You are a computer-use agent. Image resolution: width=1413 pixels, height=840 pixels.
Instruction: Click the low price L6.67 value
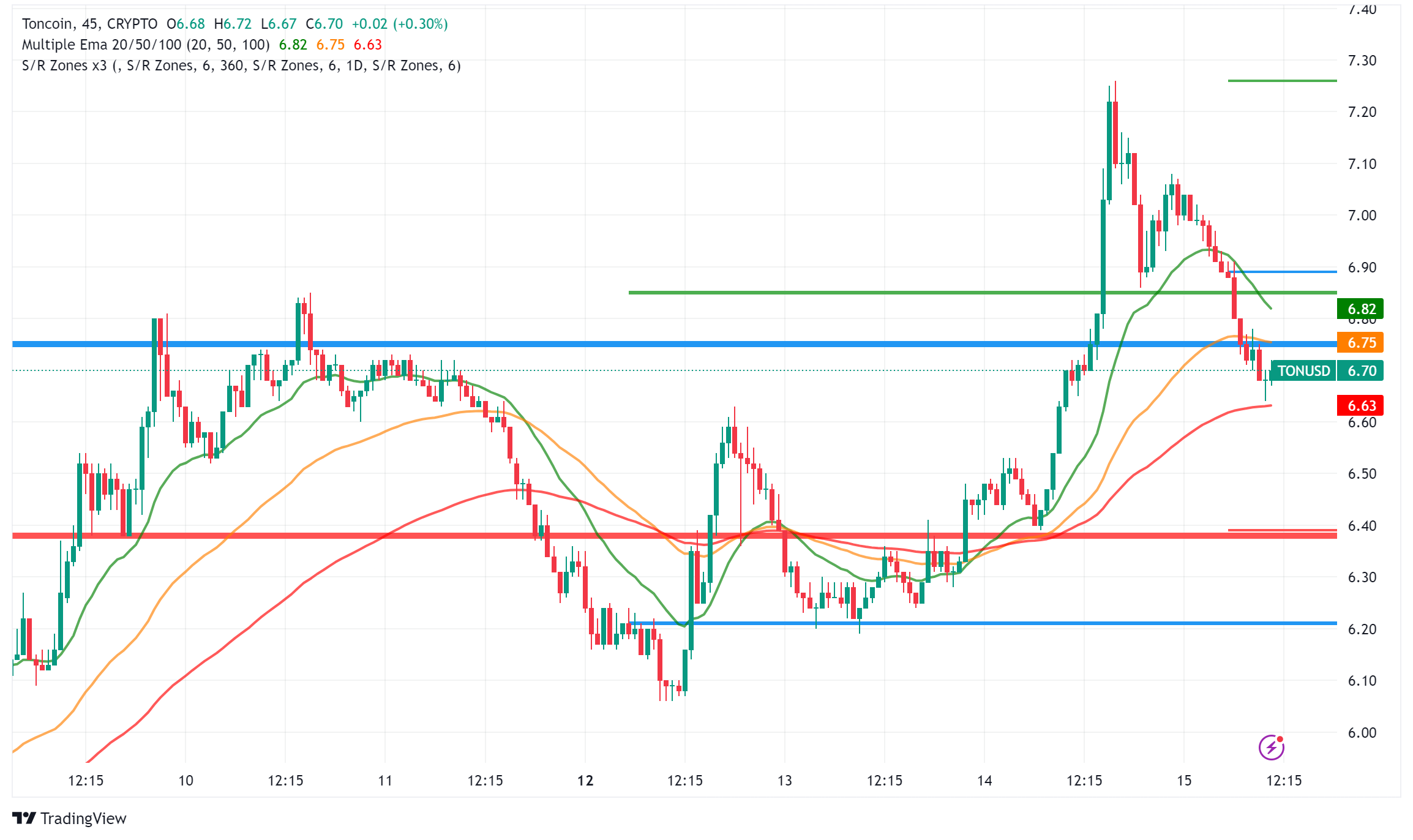[279, 24]
